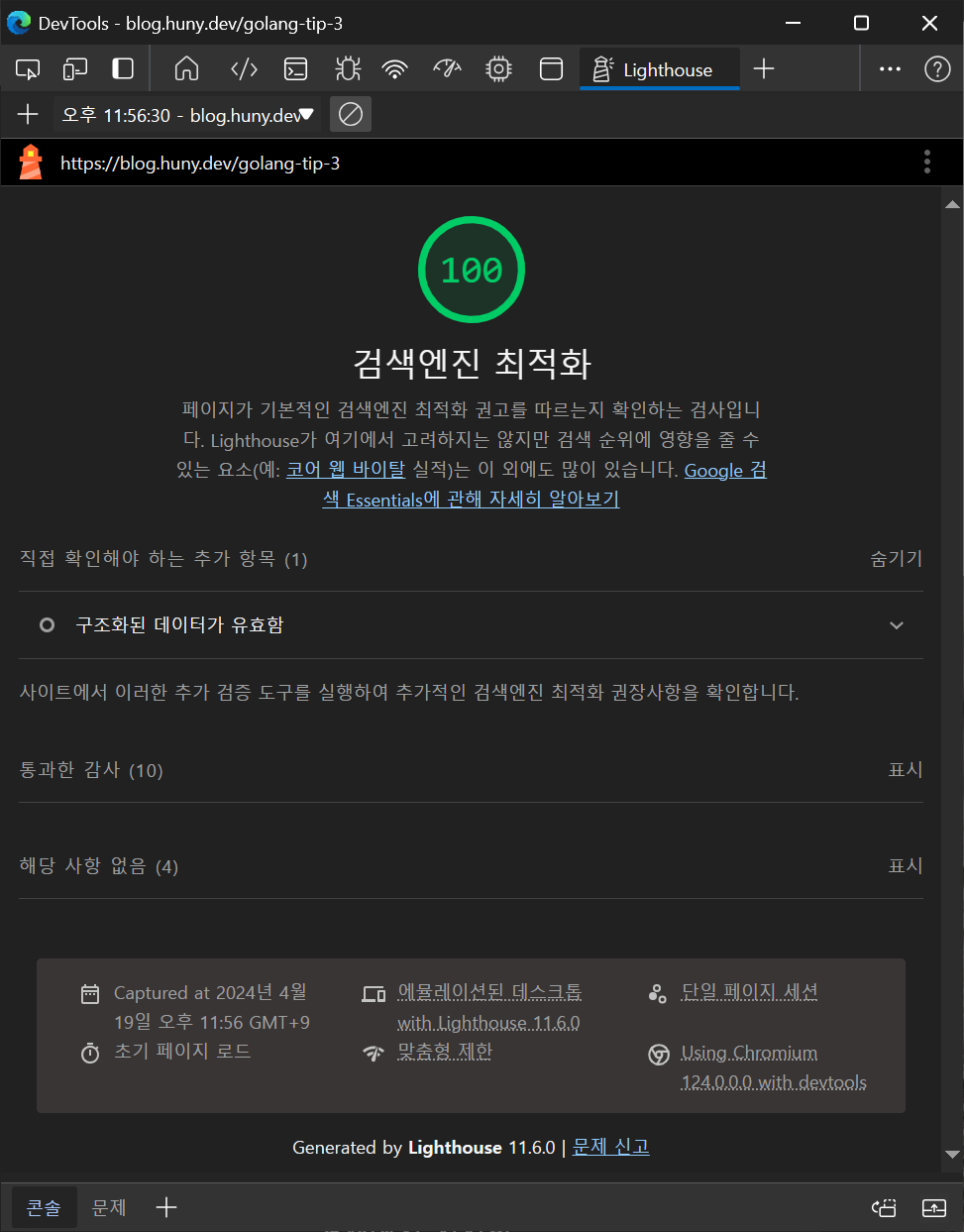Open the Network wifi icon
This screenshot has width=964, height=1232.
pos(395,68)
